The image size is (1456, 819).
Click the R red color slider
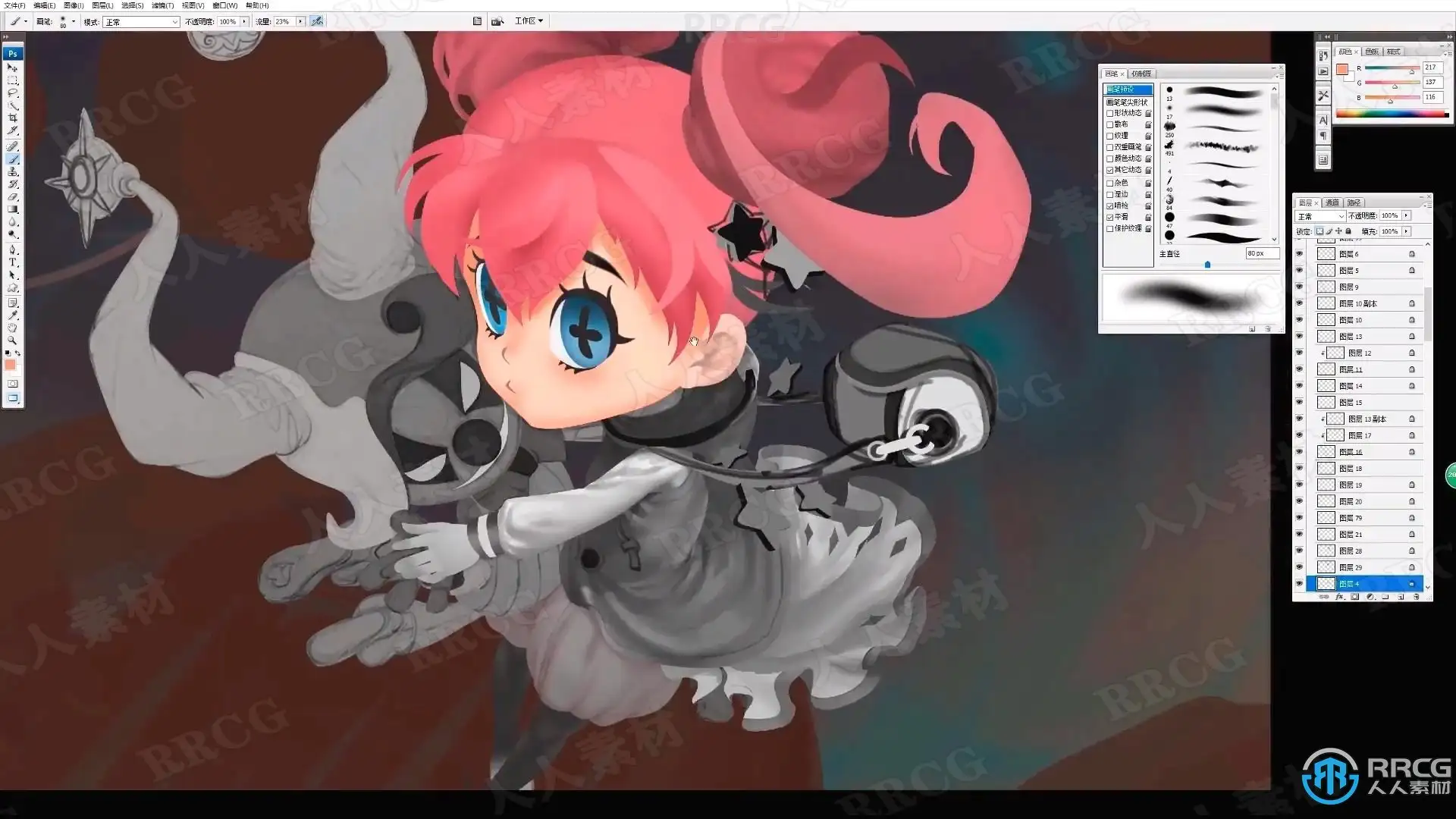click(x=1392, y=68)
